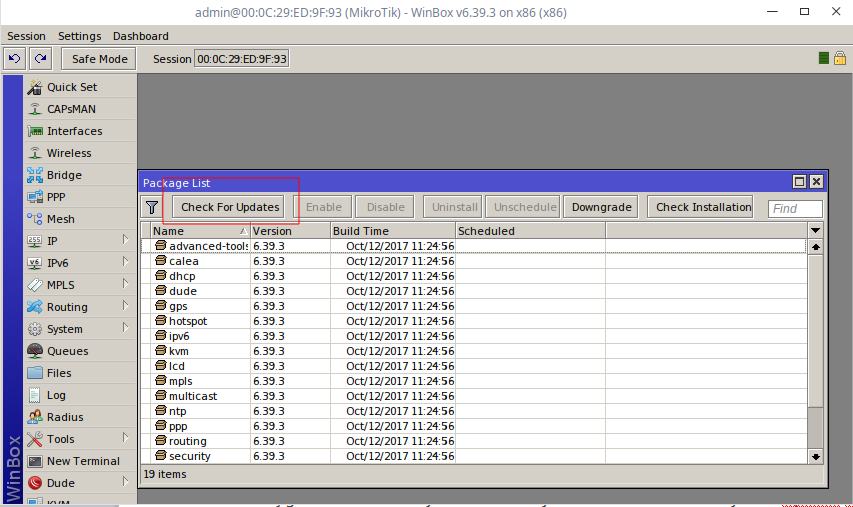Open Quick Set in sidebar

80,87
